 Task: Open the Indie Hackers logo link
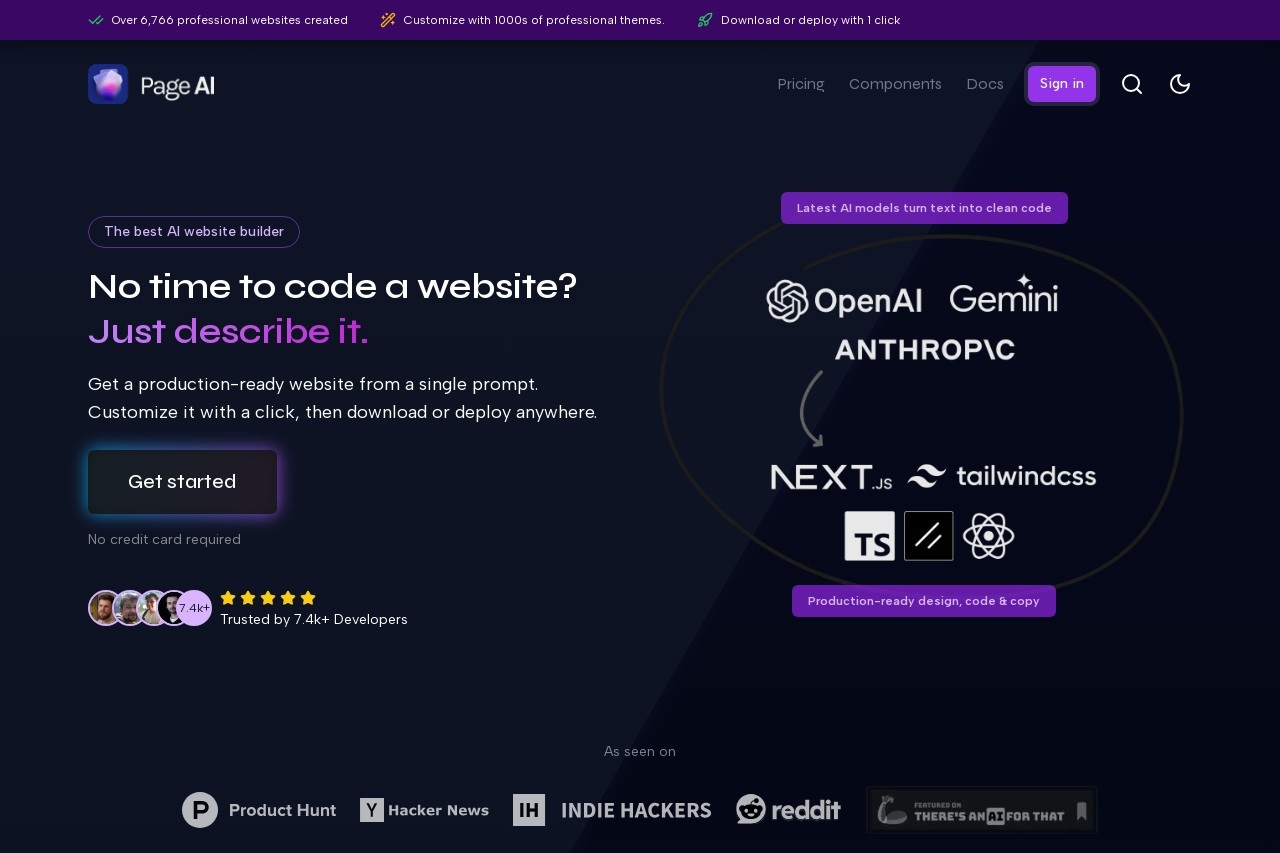[x=612, y=810]
